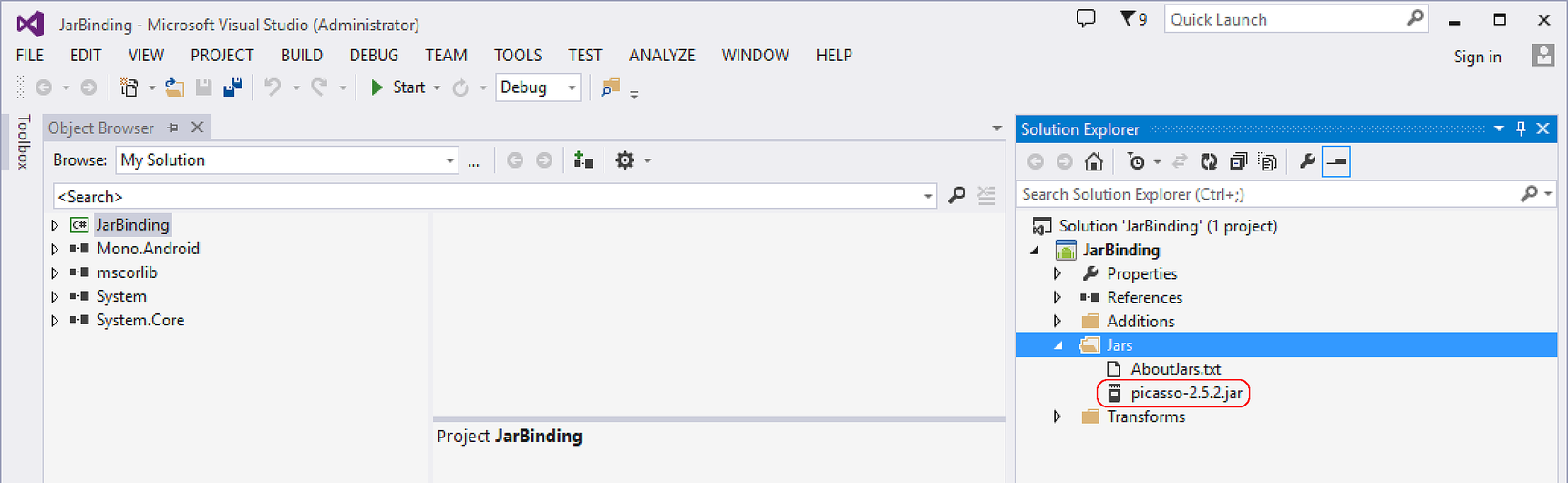The height and width of the screenshot is (483, 1568).
Task: Click the New Project toolbar icon
Action: [x=129, y=87]
